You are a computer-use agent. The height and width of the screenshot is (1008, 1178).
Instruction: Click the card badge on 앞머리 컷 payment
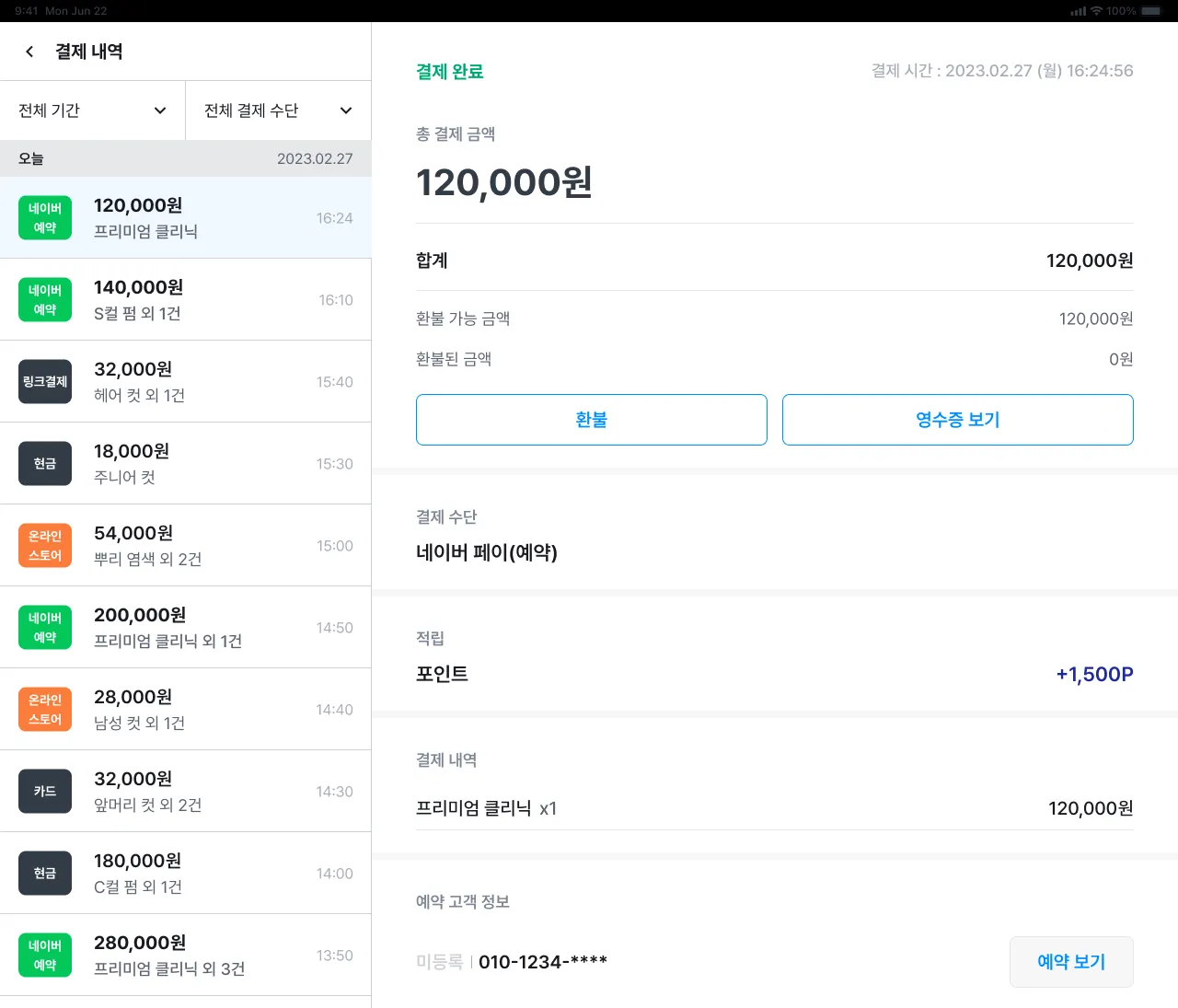click(x=45, y=792)
